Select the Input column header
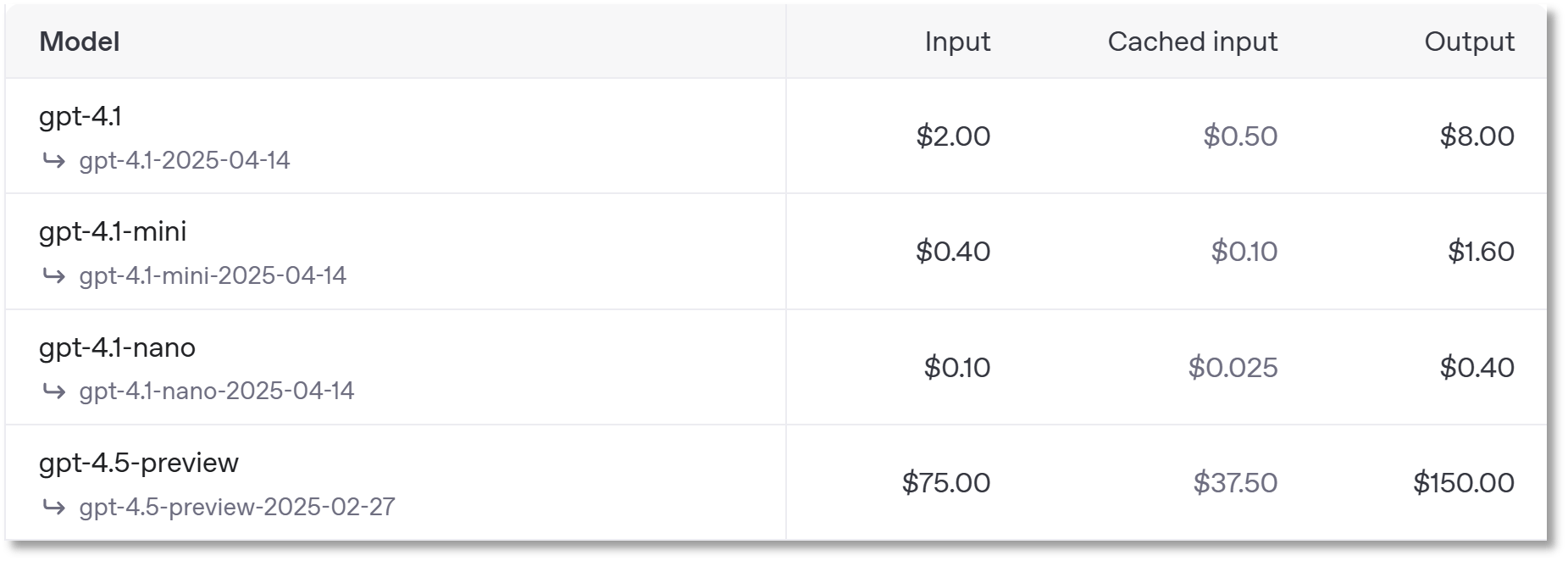Screen dimensions: 1568x561 pyautogui.click(x=957, y=42)
